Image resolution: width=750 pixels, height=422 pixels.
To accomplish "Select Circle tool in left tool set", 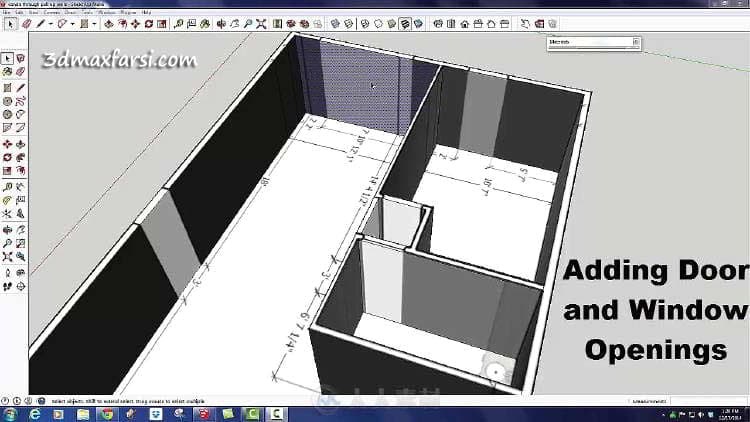I will coord(7,101).
